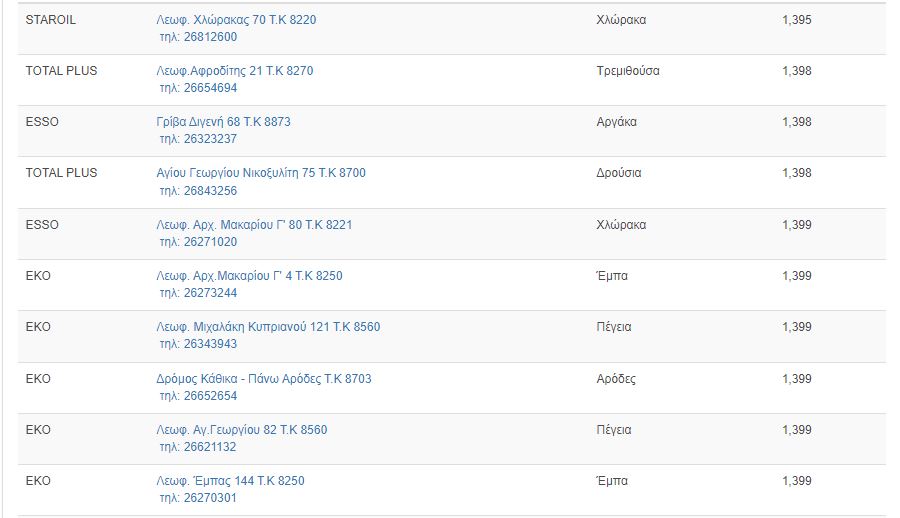Open Λεωφ. Αγ.Γεωργίου 82 Τ.Κ 8560 link
This screenshot has width=900, height=518.
[x=242, y=430]
